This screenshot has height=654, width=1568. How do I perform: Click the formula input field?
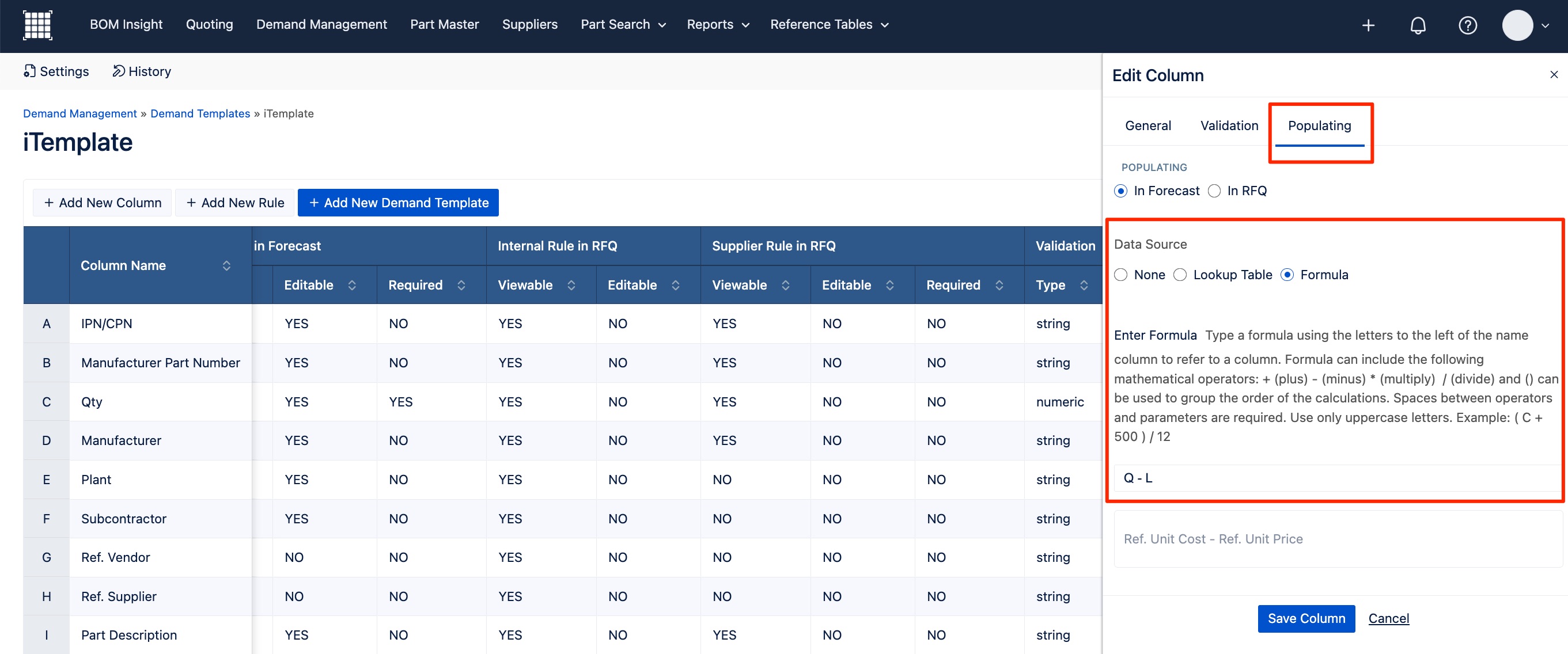(x=1338, y=478)
